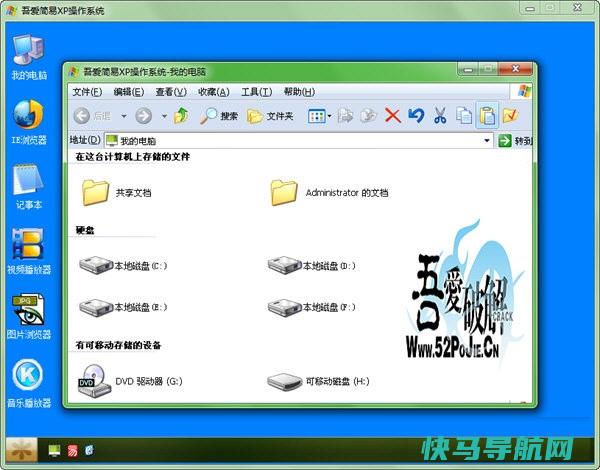Click the Properties checkmark icon
This screenshot has height=470, width=600.
[511, 116]
